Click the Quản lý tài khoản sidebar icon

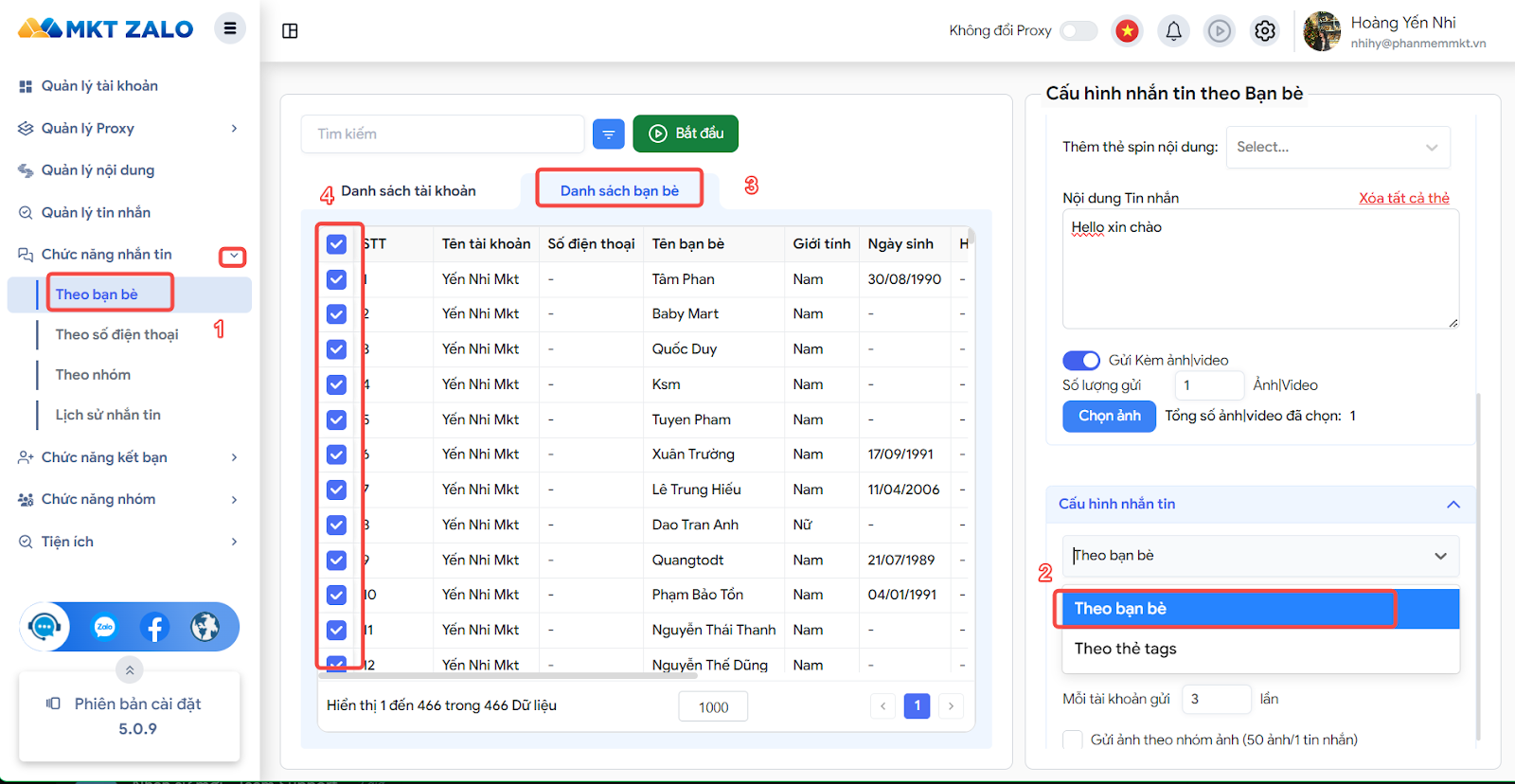[26, 86]
